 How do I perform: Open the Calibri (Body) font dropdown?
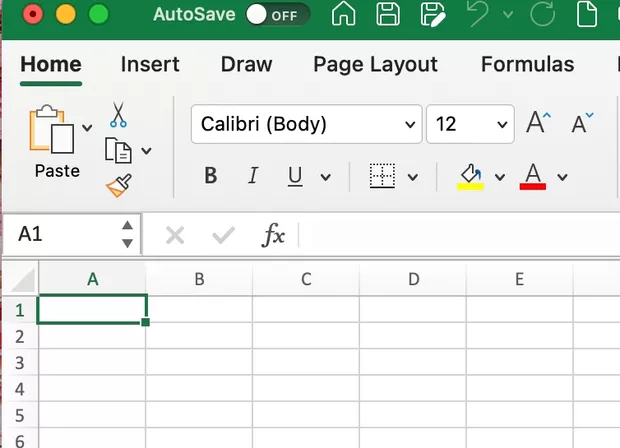pos(305,124)
